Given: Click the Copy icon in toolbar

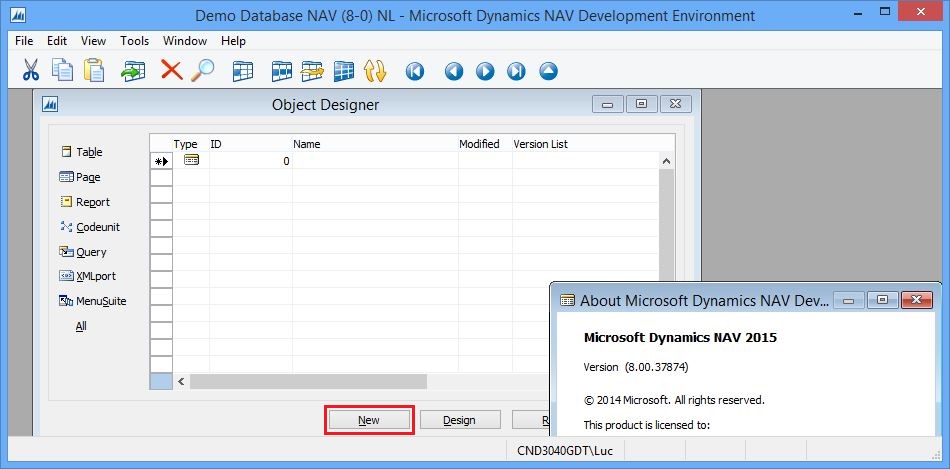Looking at the screenshot, I should [62, 70].
